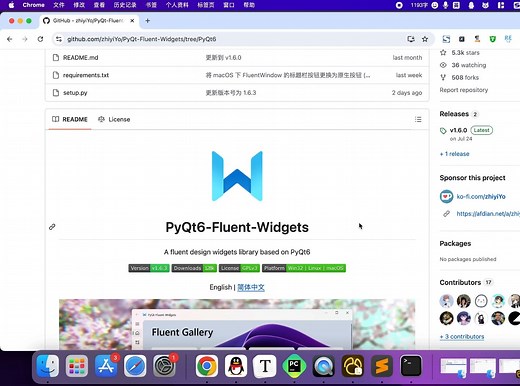520x386 pixels.
Task: Bookmark page with the star icon
Action: [425, 39]
